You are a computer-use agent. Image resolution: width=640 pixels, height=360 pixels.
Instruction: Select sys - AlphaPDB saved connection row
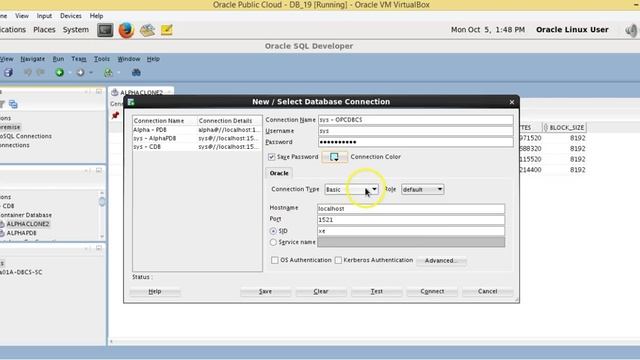(197, 138)
